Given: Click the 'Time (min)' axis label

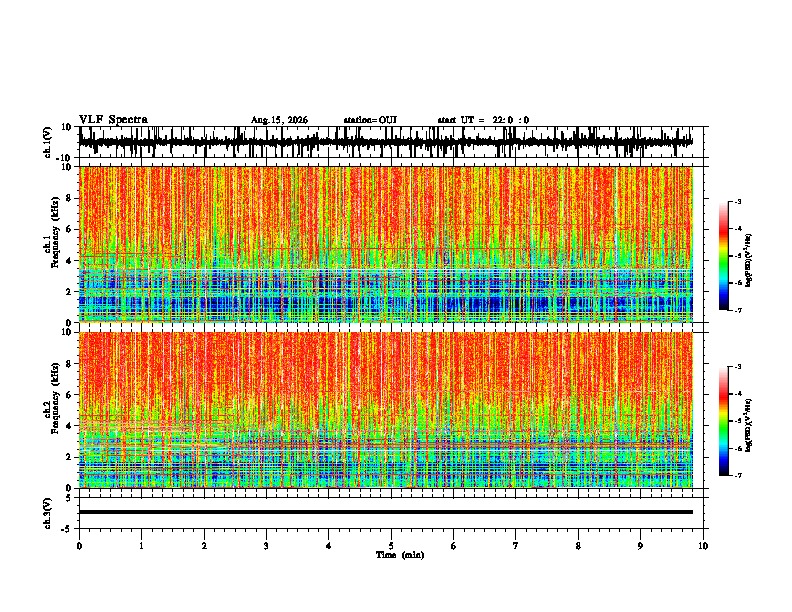Looking at the screenshot, I should [x=400, y=555].
